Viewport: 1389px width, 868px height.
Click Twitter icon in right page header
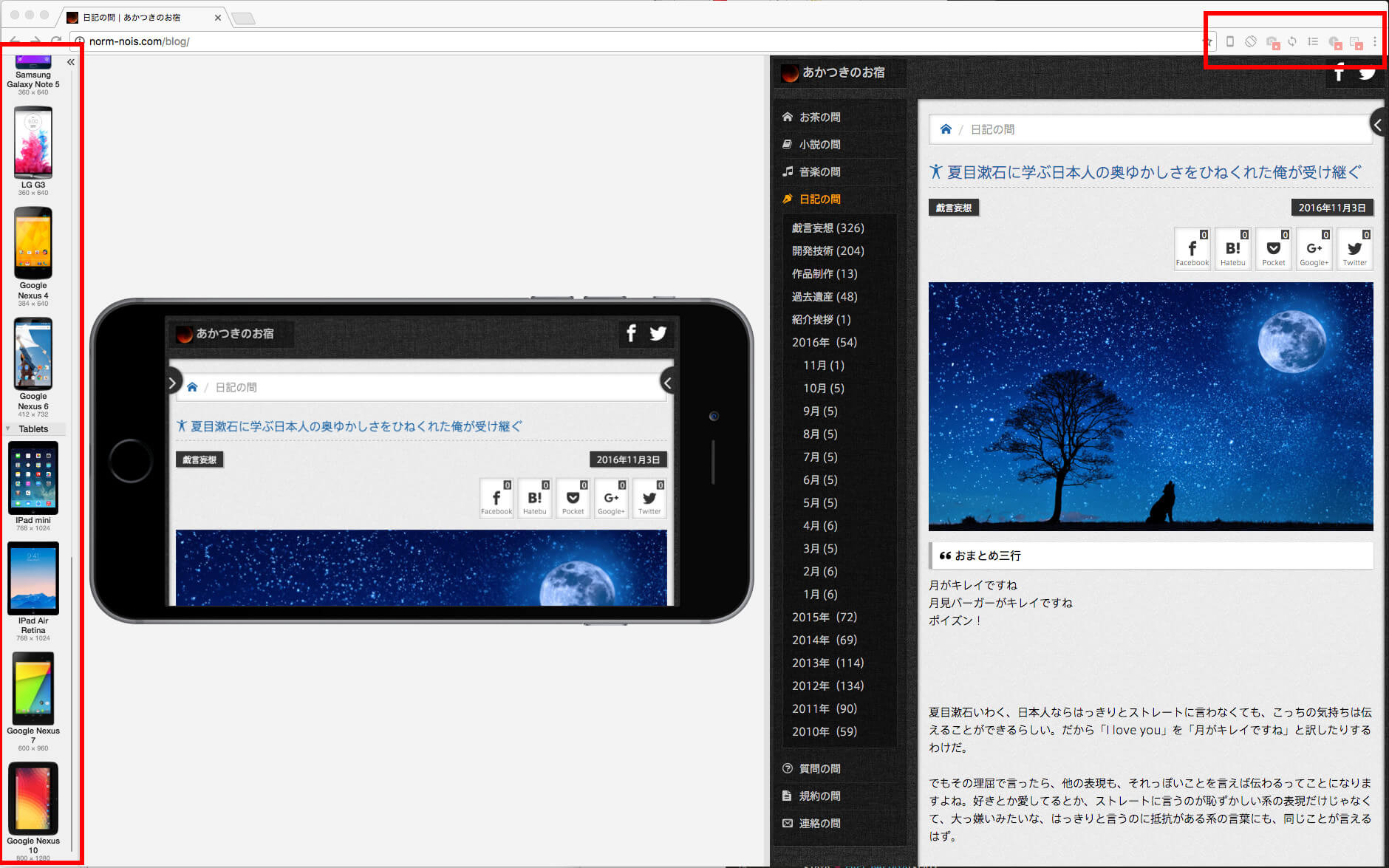[1367, 72]
